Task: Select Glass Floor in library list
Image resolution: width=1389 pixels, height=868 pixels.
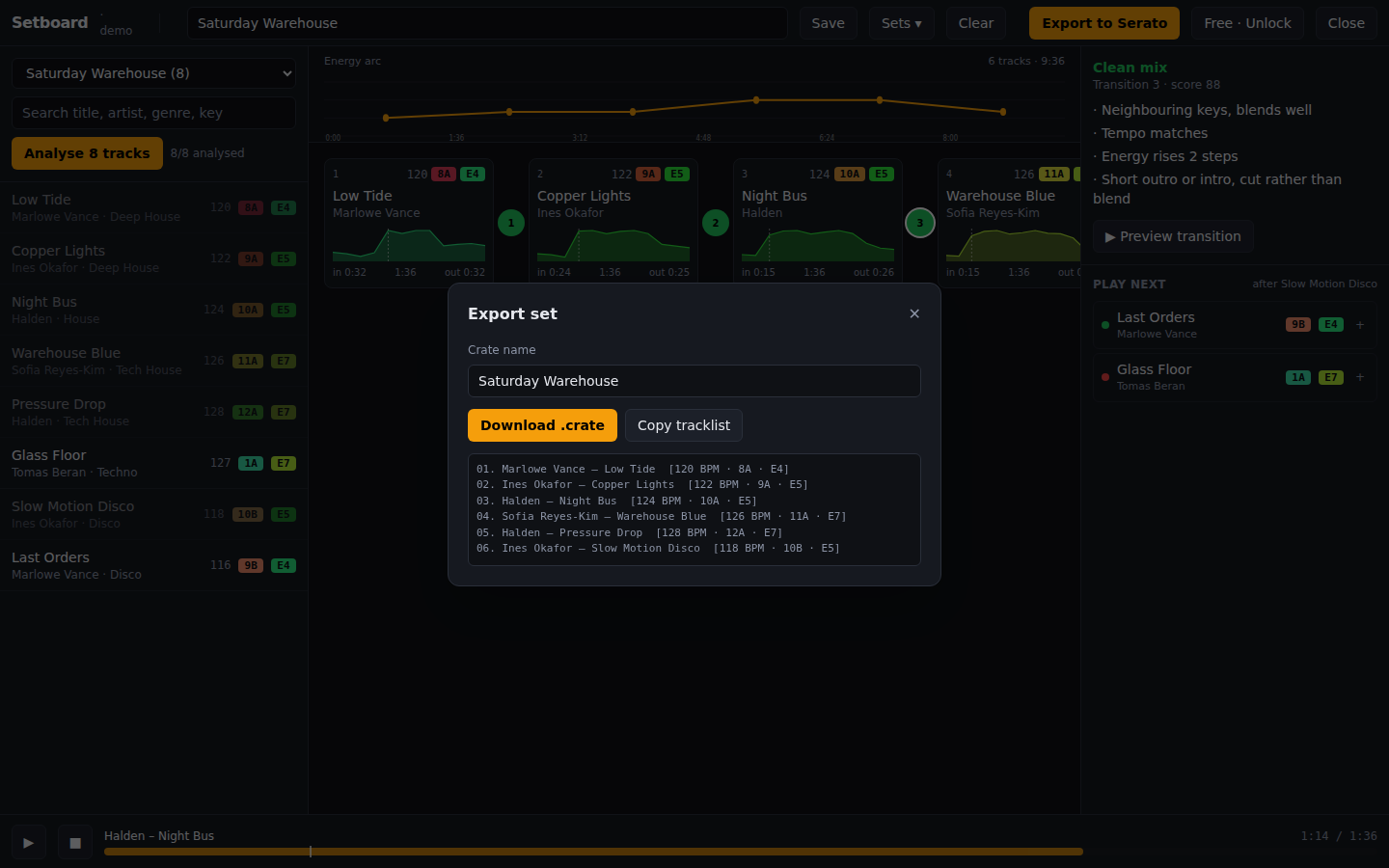Action: click(x=154, y=463)
